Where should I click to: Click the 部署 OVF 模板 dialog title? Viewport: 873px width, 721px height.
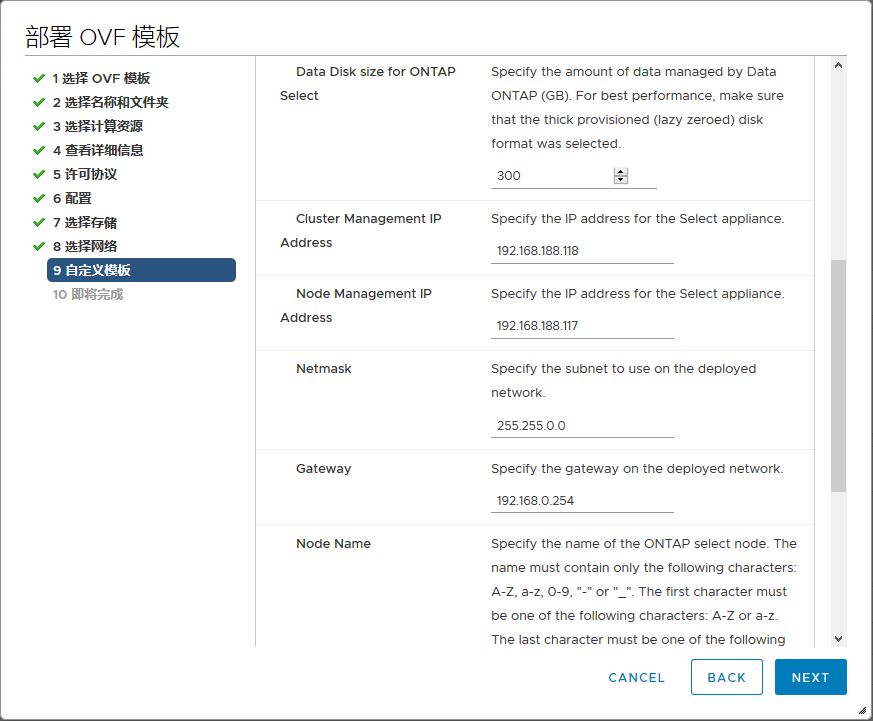tap(102, 37)
